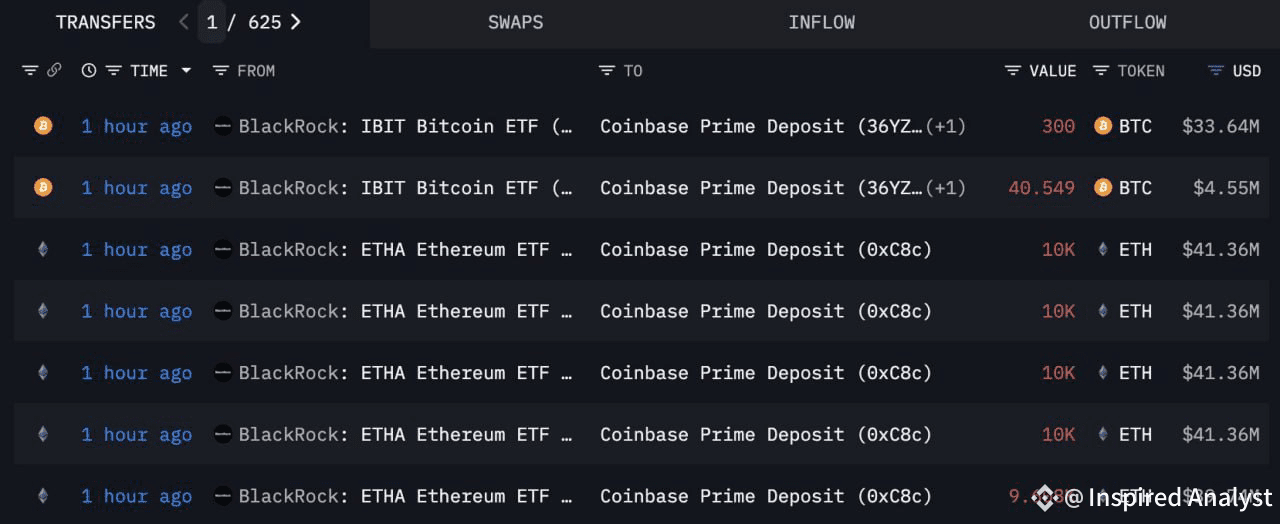Open BlackRock IBIT Bitcoin ETF sender, 300 BTC row
The width and height of the screenshot is (1280, 524).
click(406, 126)
